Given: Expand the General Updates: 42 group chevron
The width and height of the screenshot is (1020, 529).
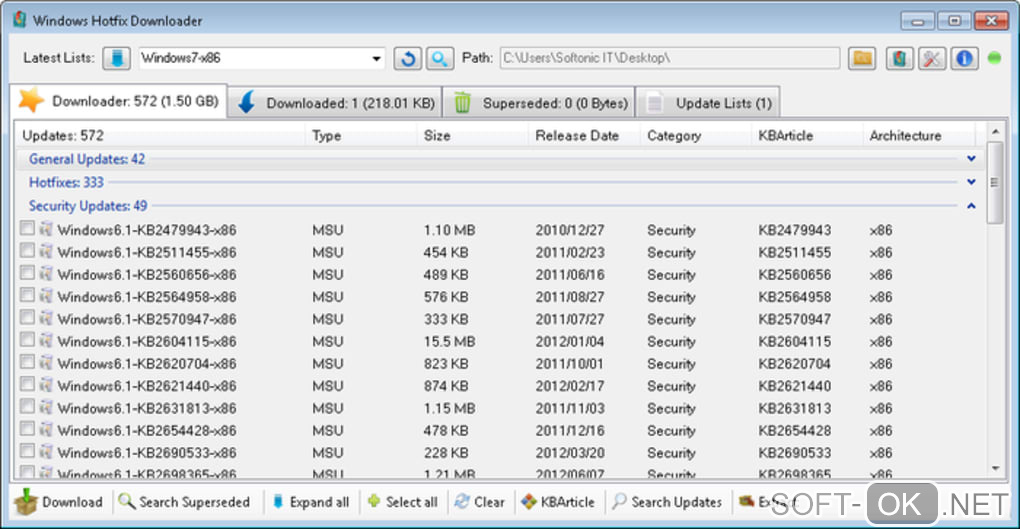Looking at the screenshot, I should 971,159.
